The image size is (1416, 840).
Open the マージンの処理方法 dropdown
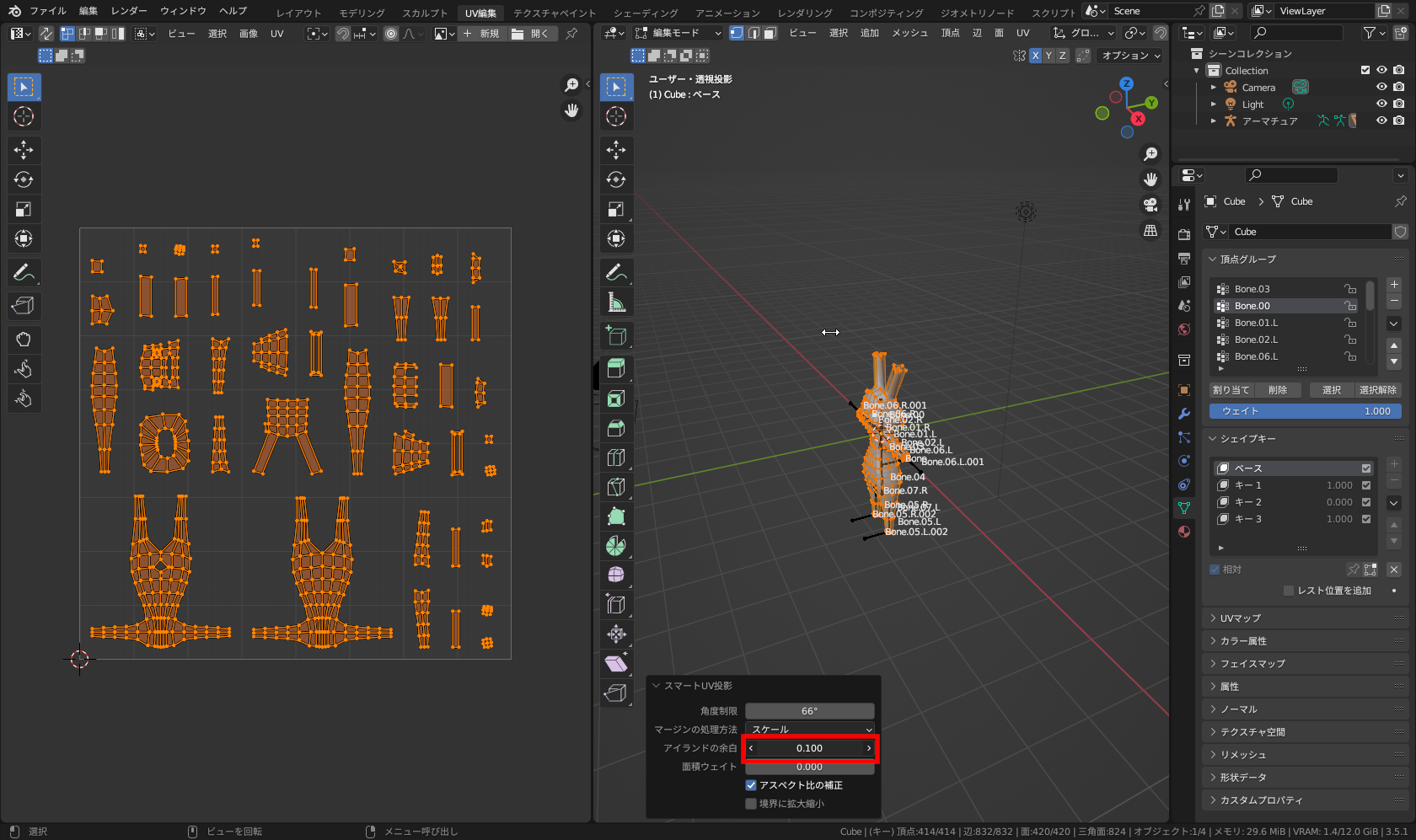click(x=809, y=729)
